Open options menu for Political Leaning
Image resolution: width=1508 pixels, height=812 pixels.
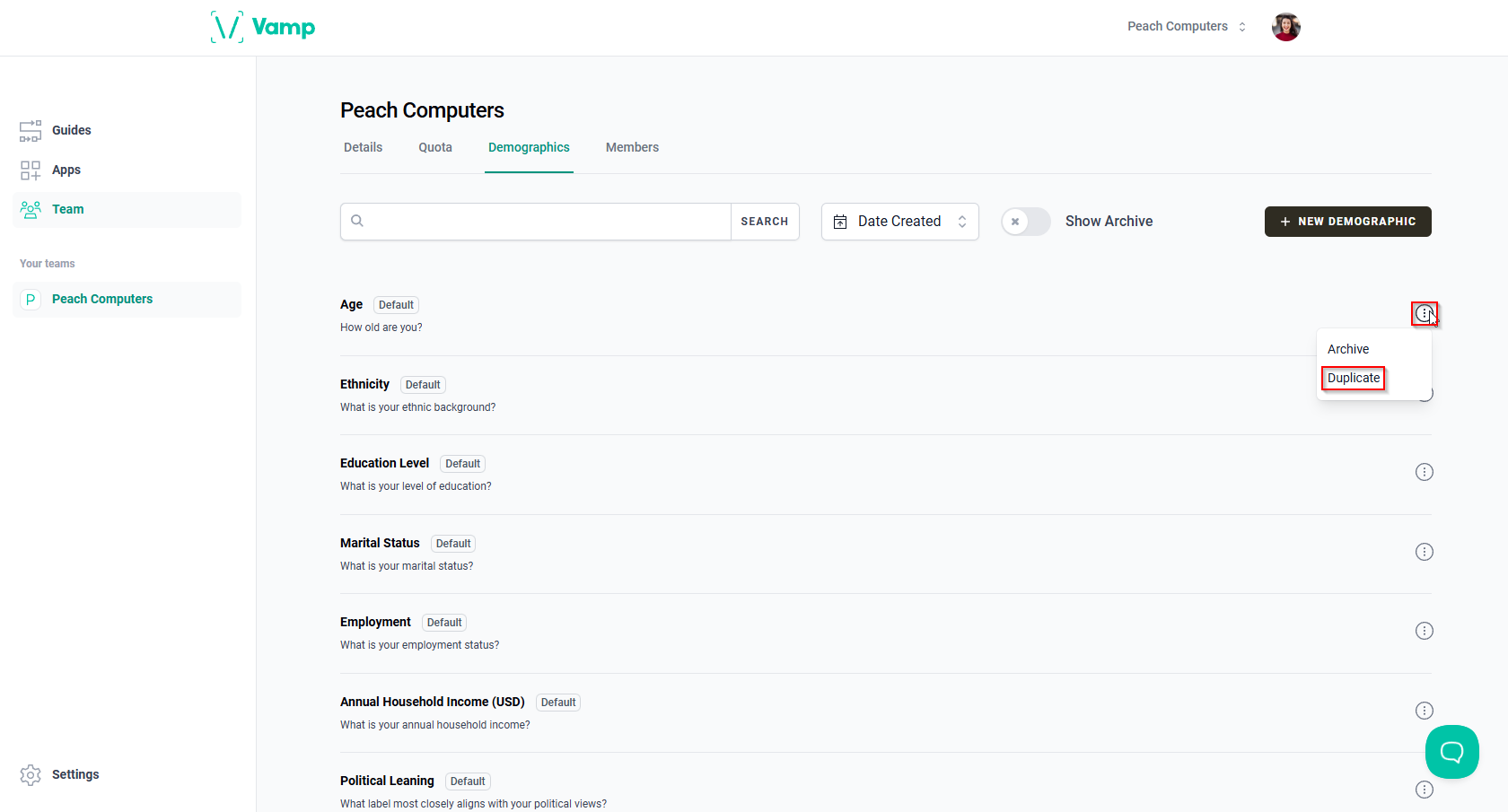click(1425, 790)
